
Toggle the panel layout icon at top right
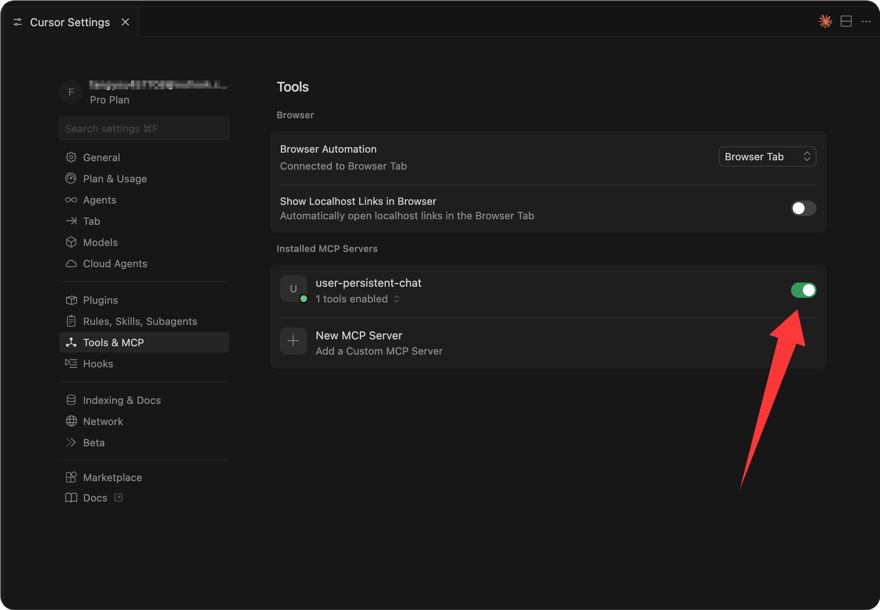846,21
